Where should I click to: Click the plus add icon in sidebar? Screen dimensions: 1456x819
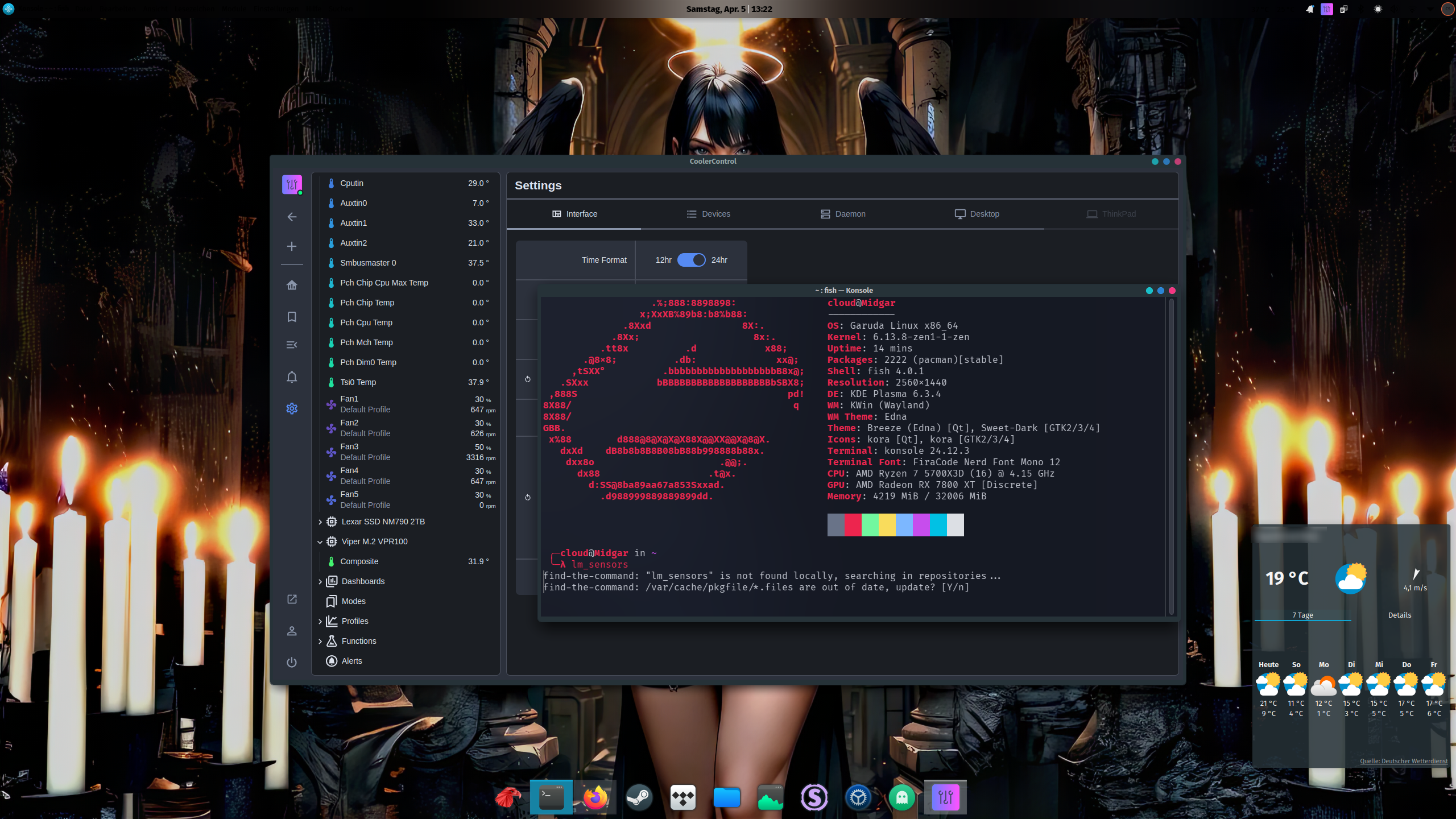coord(292,246)
